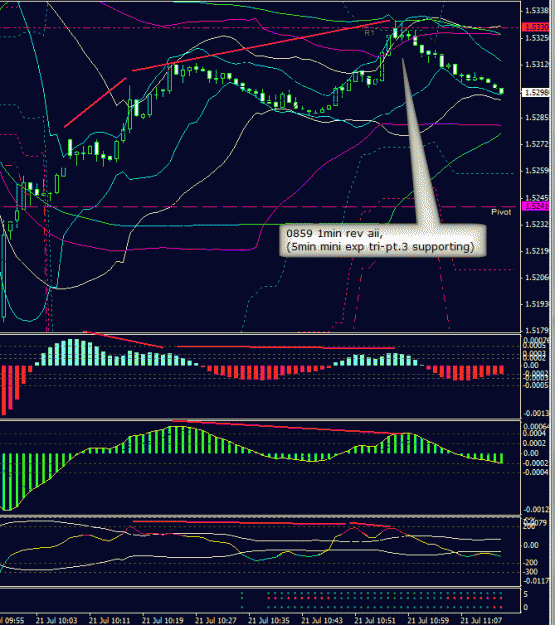Image resolution: width=555 pixels, height=625 pixels.
Task: Select the dashed magenta Pivot horizontal line
Action: click(x=261, y=207)
